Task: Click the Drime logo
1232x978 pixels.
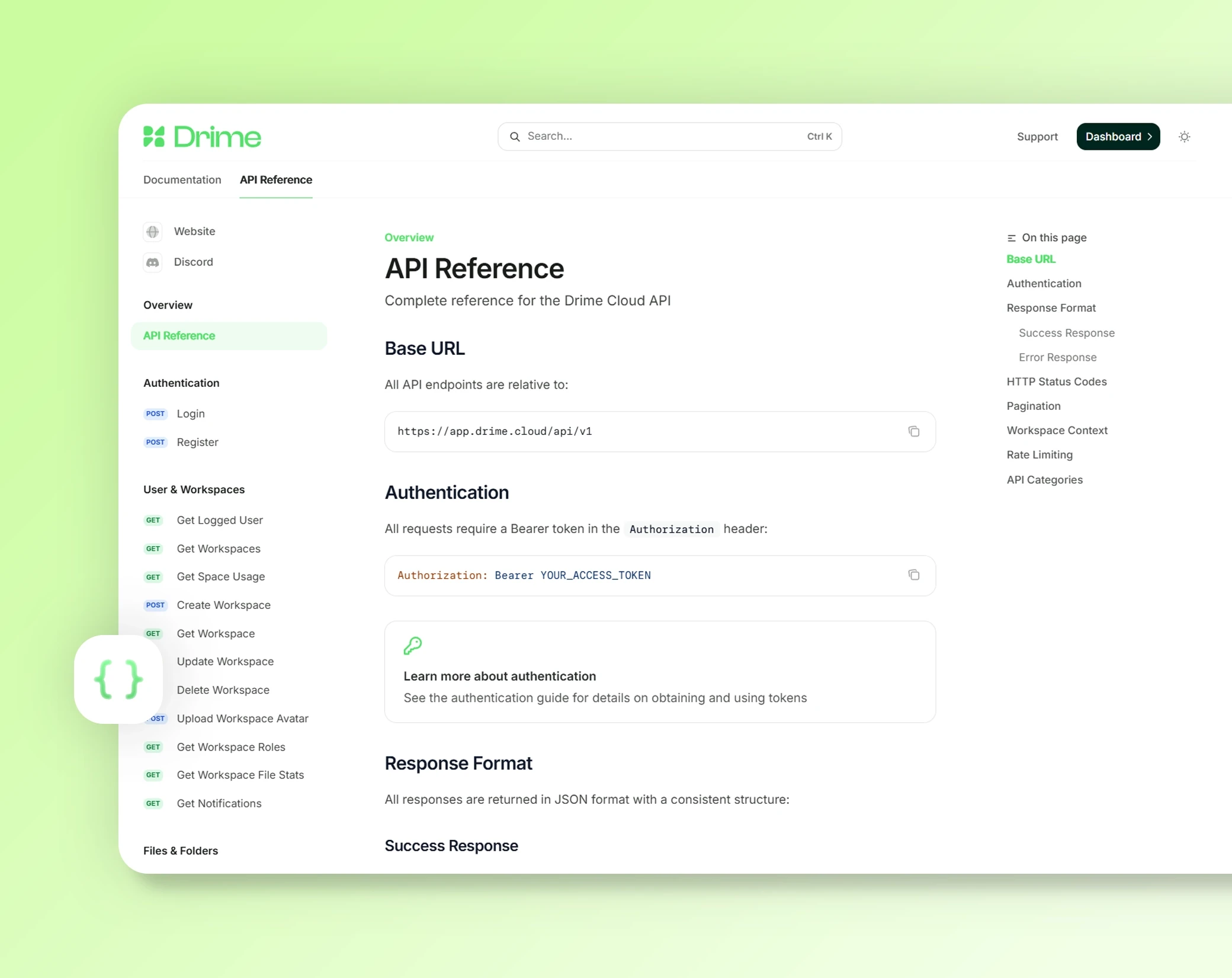Action: 202,136
